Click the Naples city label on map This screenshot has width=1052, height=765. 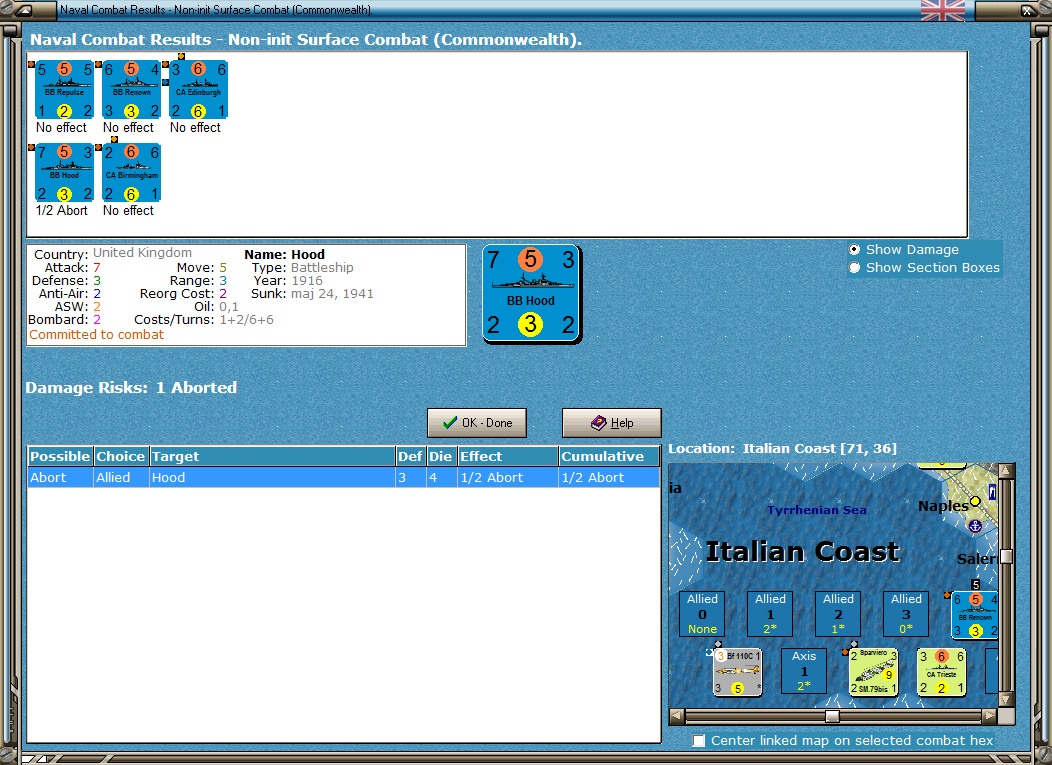tap(943, 506)
